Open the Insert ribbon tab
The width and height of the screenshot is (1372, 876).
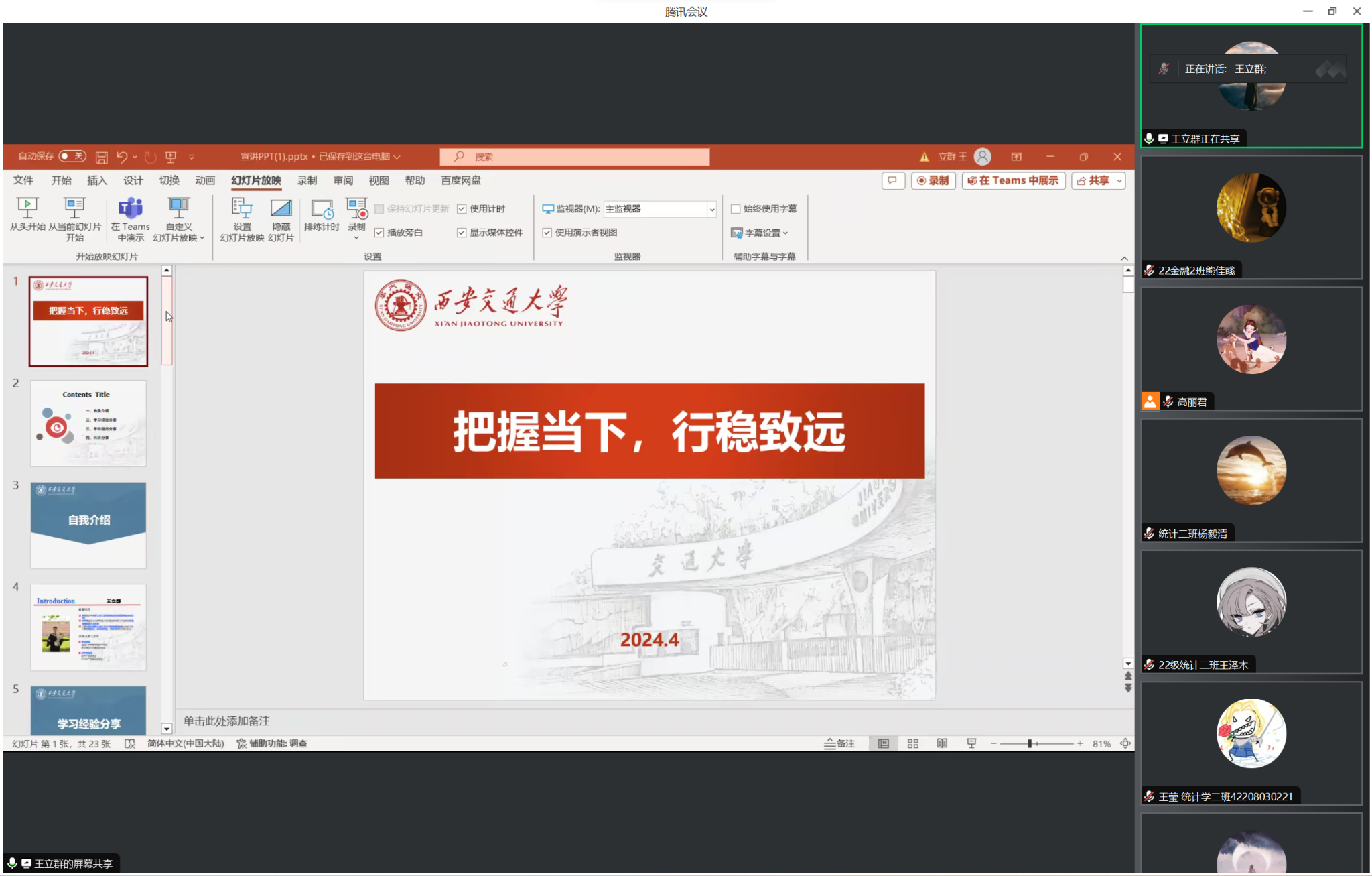[x=96, y=180]
